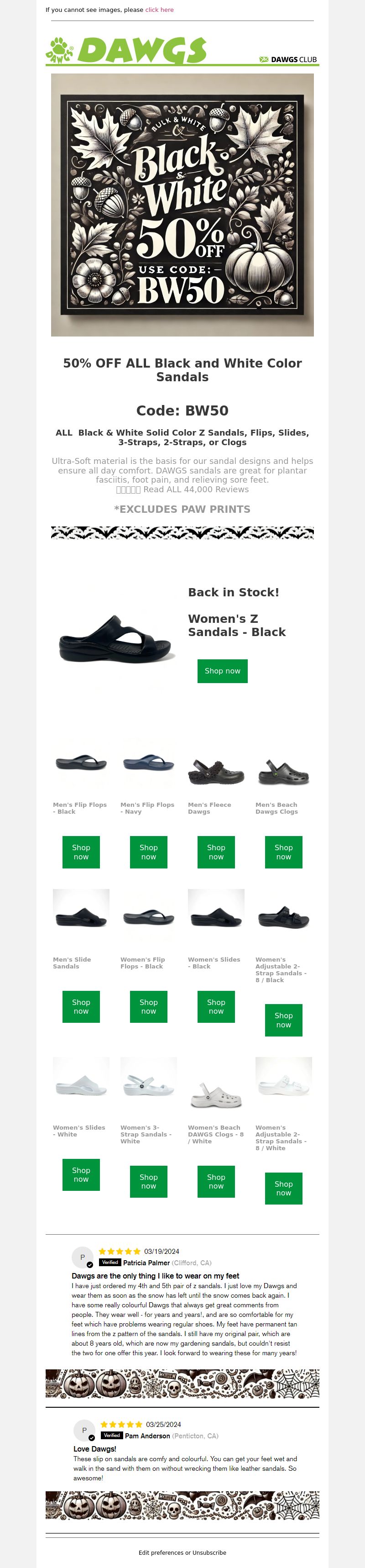Image resolution: width=365 pixels, height=1568 pixels.
Task: Select the Men's Fleece Dawgs product image
Action: click(x=216, y=769)
